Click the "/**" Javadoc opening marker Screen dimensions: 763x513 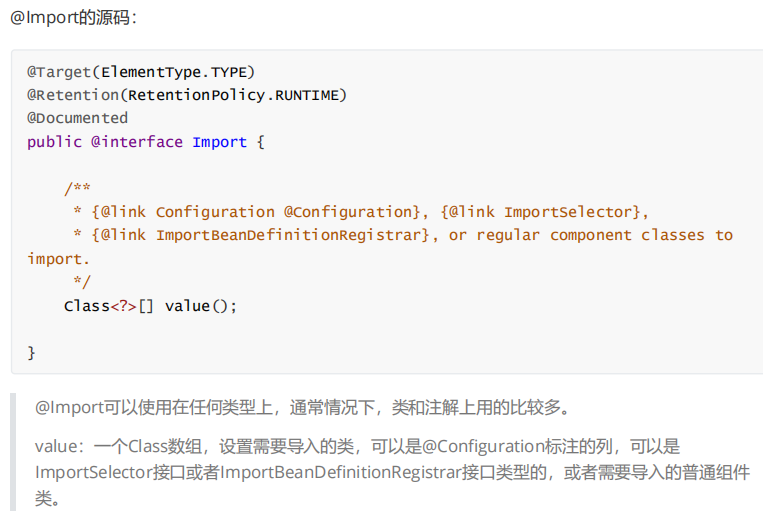tap(77, 189)
